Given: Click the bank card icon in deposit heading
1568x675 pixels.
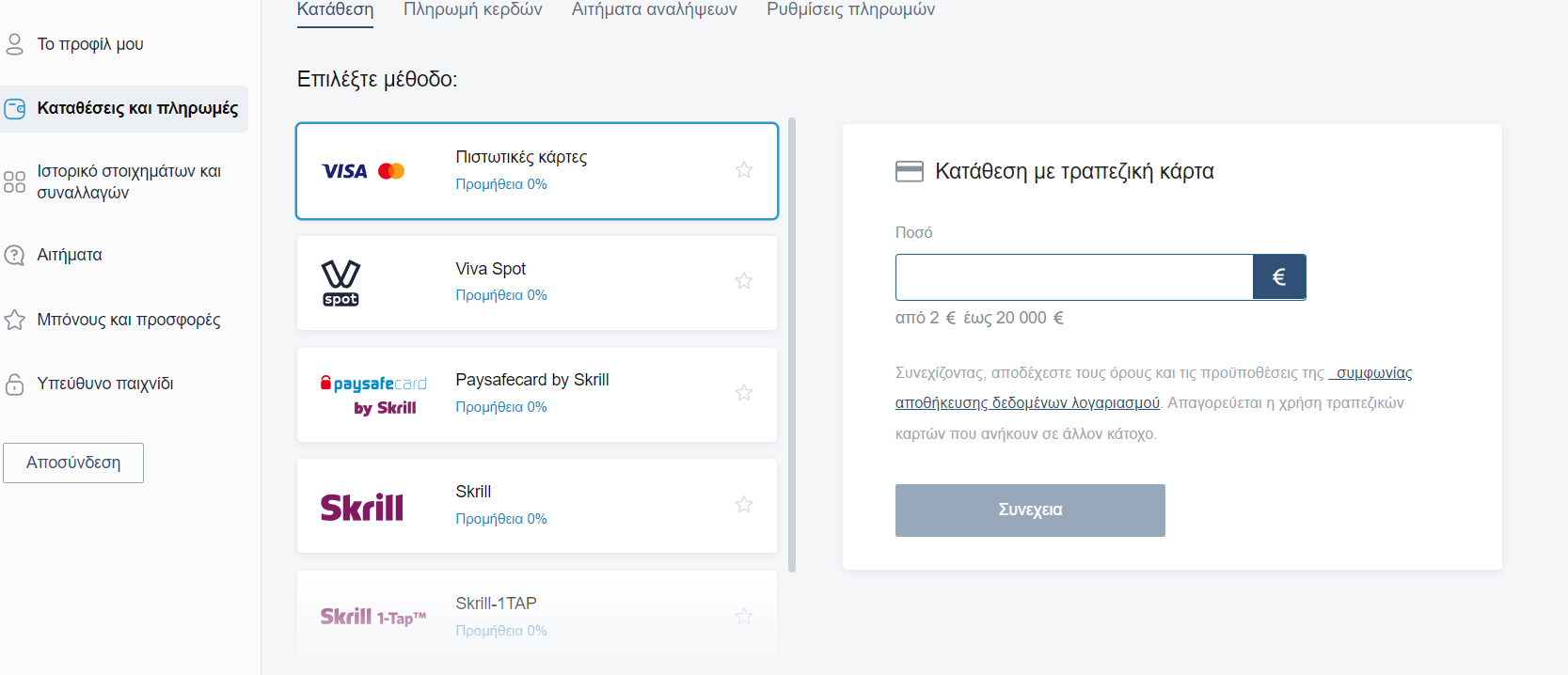Looking at the screenshot, I should [x=910, y=171].
